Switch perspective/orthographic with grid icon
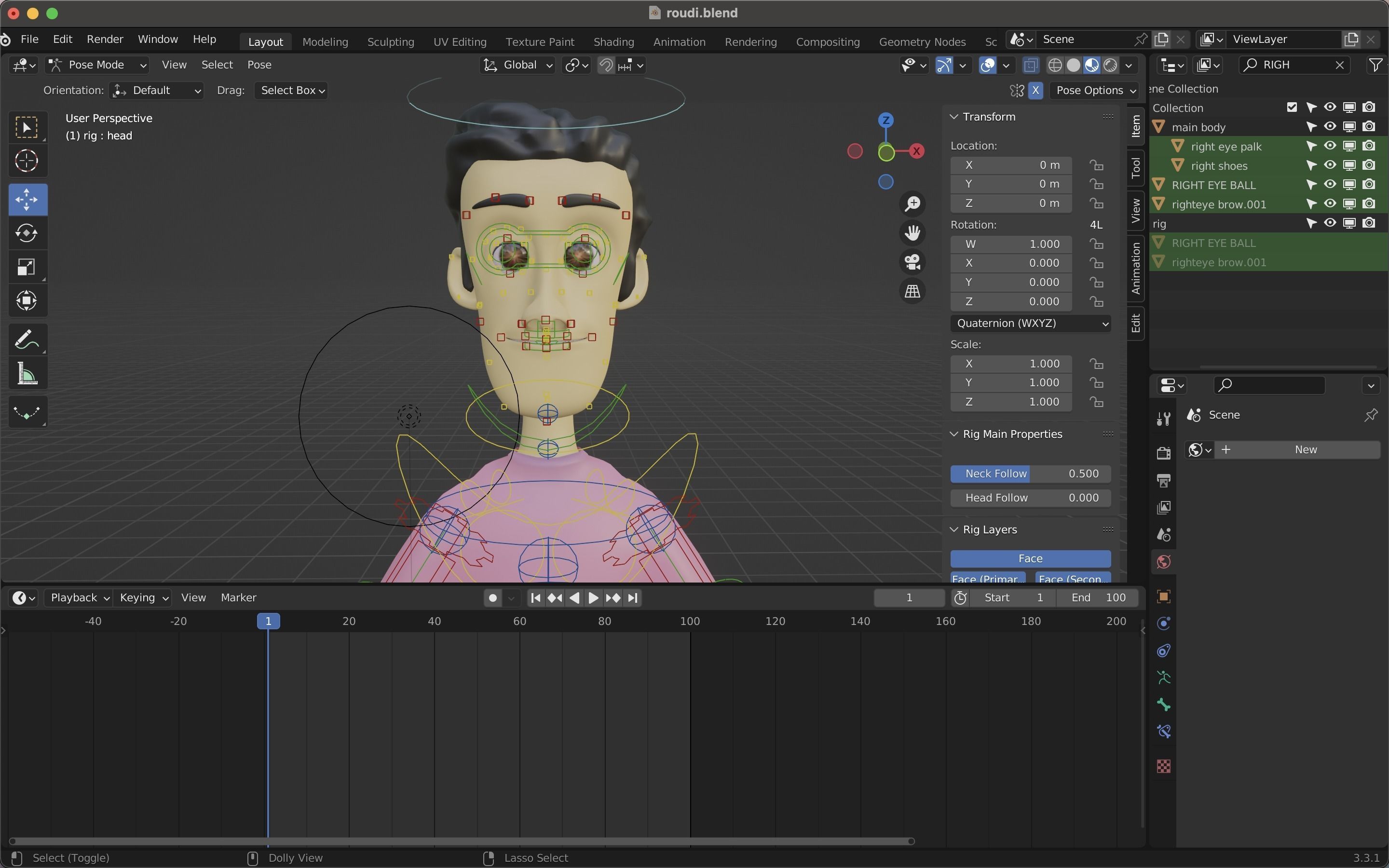The width and height of the screenshot is (1389, 868). [912, 291]
